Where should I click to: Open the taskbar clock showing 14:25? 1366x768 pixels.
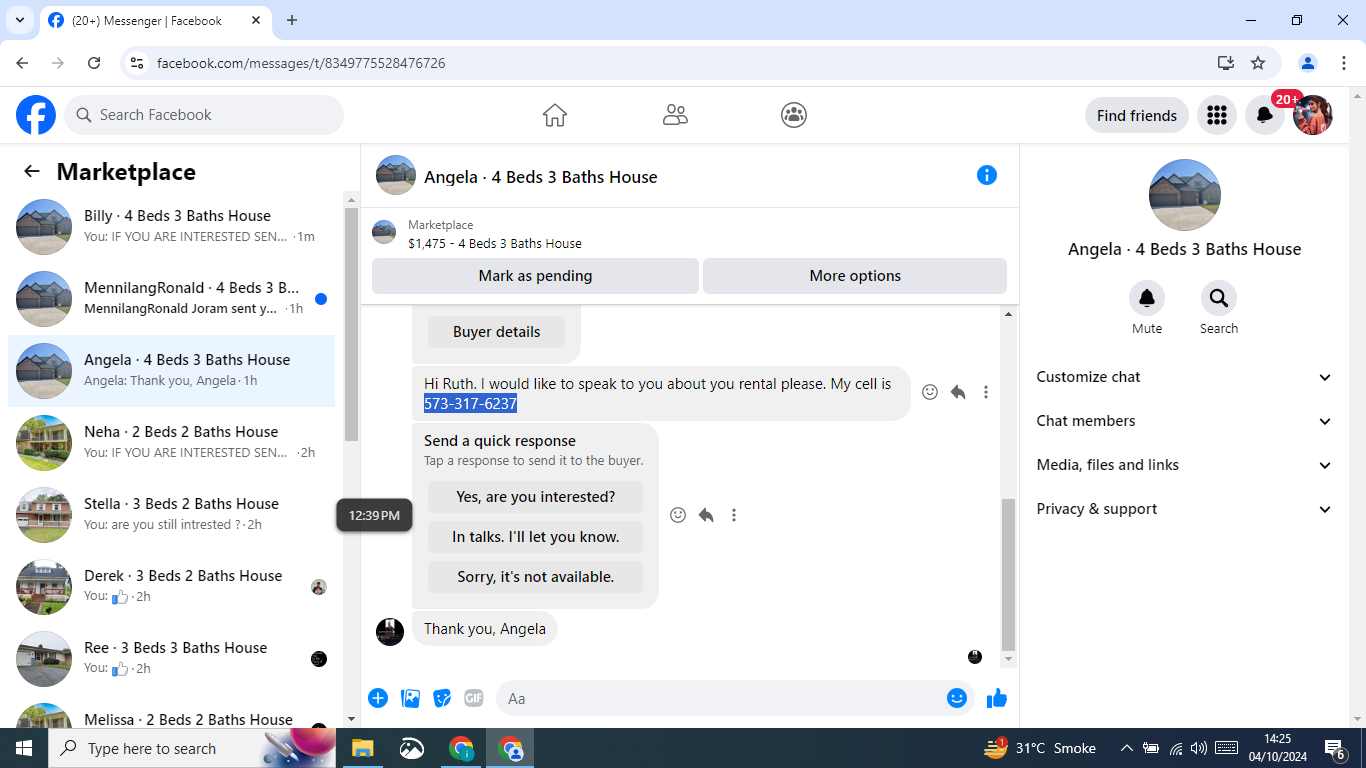click(x=1277, y=748)
